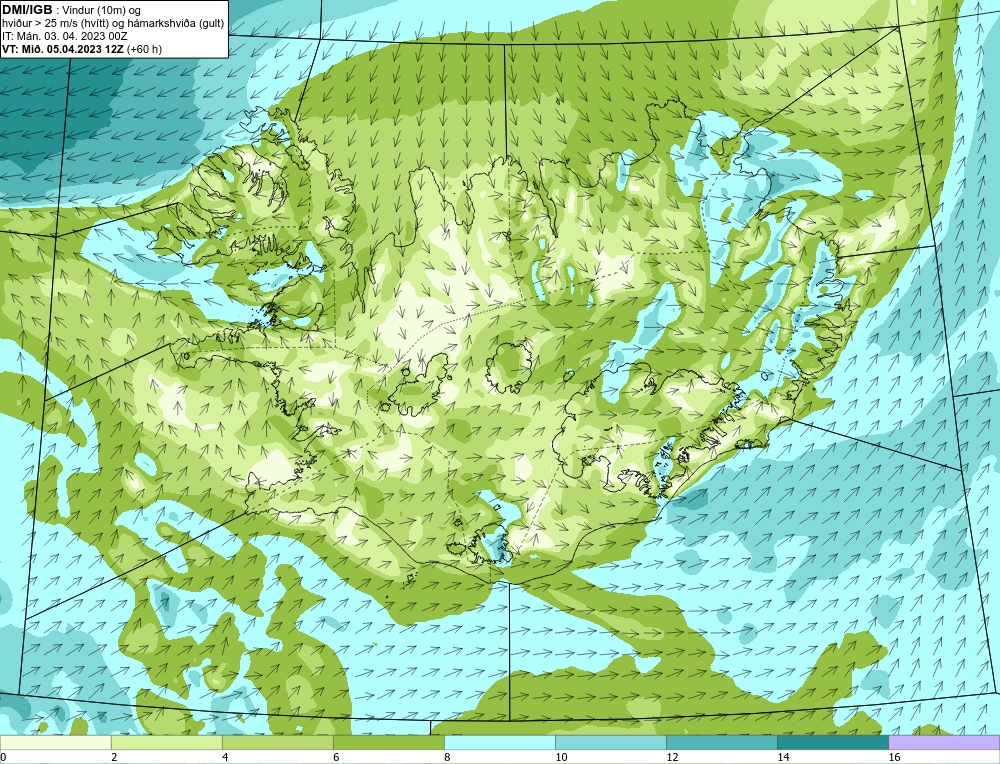This screenshot has width=1000, height=764.
Task: Click the purple above-16 m/s legend swatch
Action: [944, 742]
